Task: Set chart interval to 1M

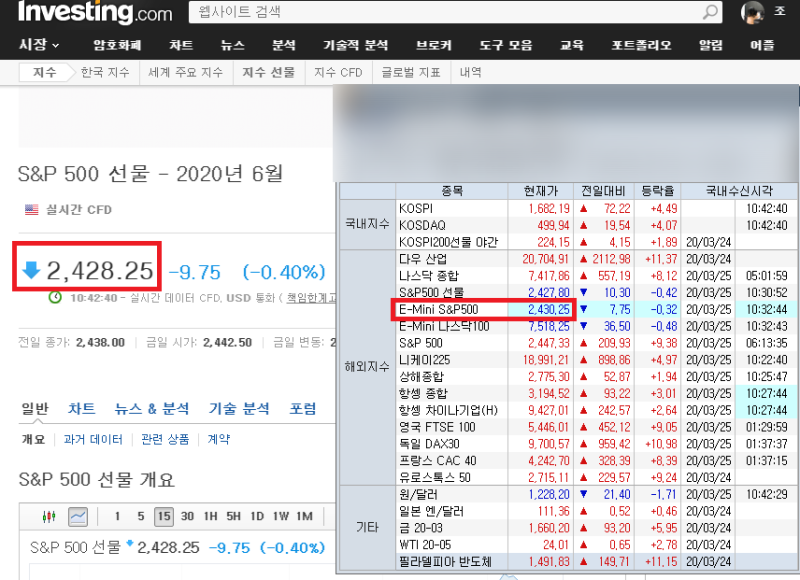Action: coord(305,516)
